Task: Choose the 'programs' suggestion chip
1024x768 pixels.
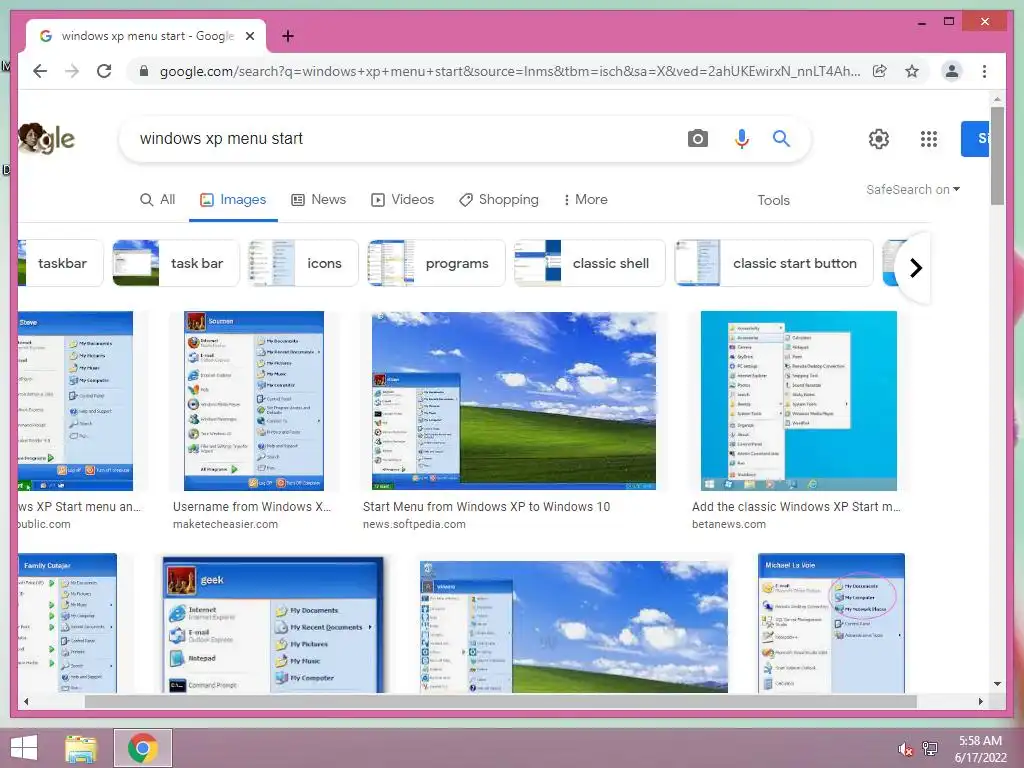Action: pyautogui.click(x=436, y=263)
